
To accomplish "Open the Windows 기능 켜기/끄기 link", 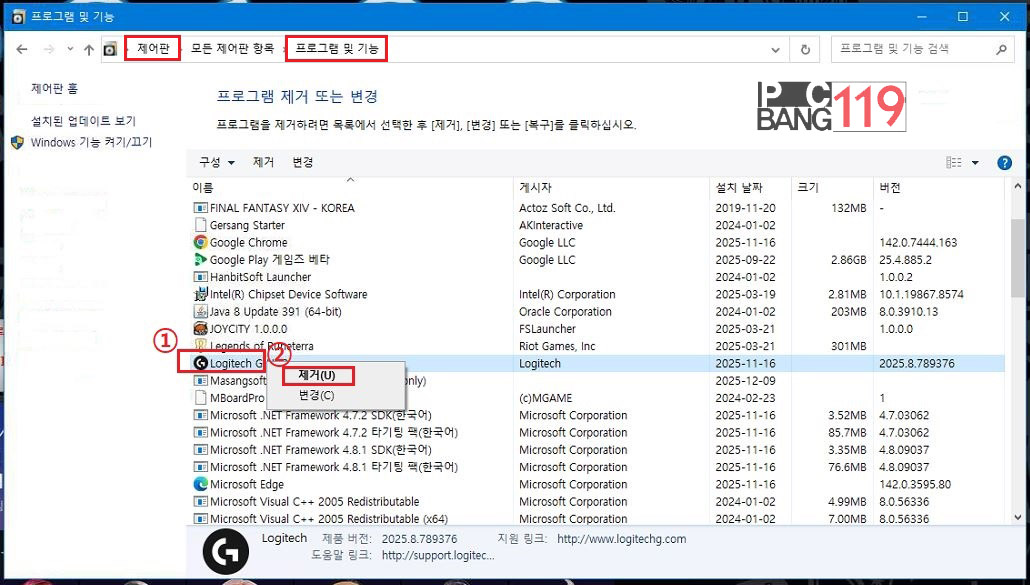I will pyautogui.click(x=91, y=142).
